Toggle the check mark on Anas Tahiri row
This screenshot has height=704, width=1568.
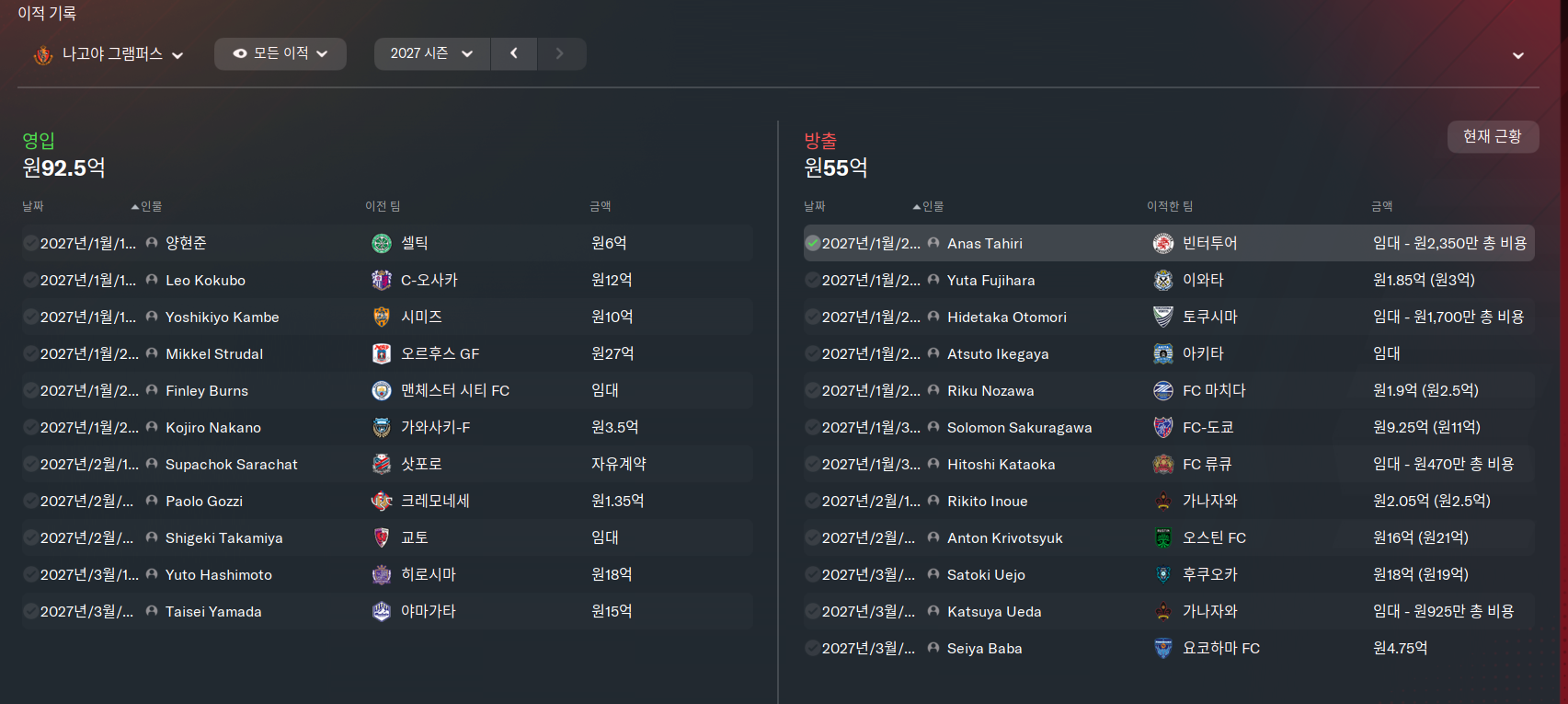812,243
